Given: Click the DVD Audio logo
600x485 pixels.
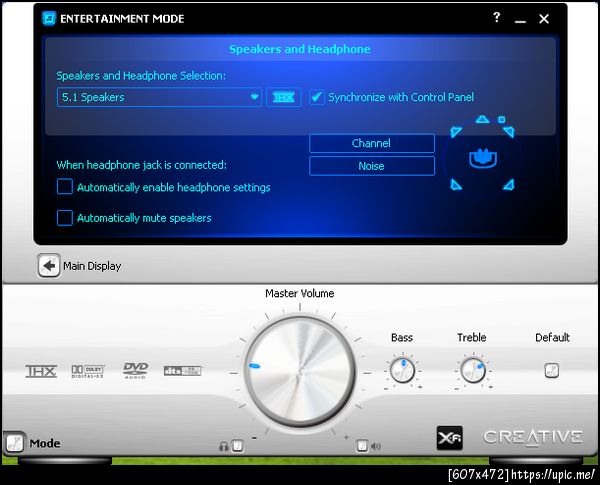Looking at the screenshot, I should click(135, 371).
